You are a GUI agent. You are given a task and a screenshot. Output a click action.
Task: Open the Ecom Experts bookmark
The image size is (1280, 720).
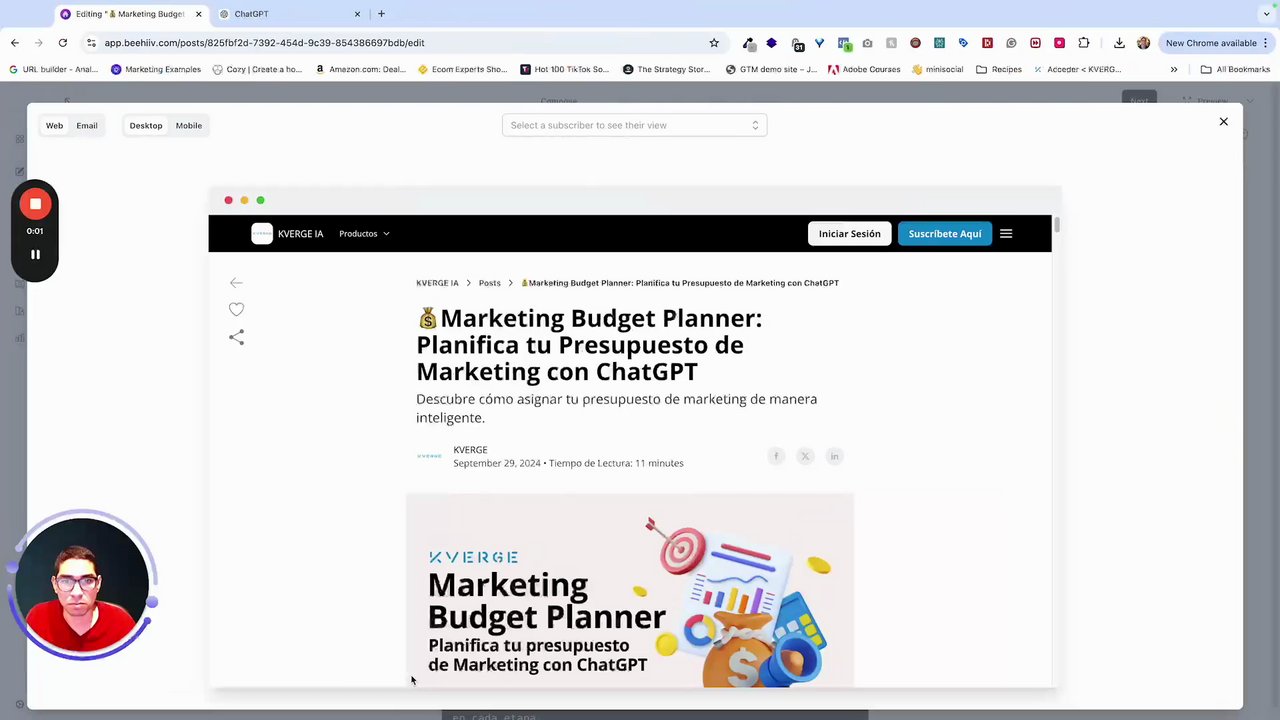tap(463, 70)
